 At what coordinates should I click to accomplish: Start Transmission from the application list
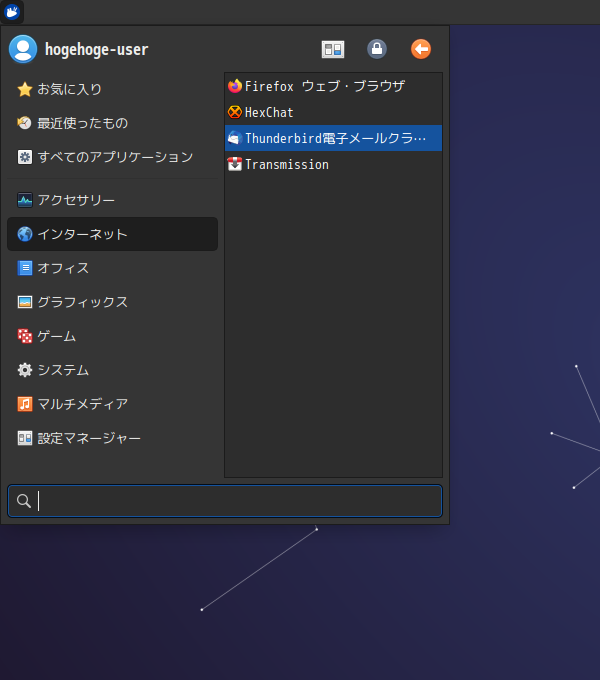pyautogui.click(x=333, y=164)
